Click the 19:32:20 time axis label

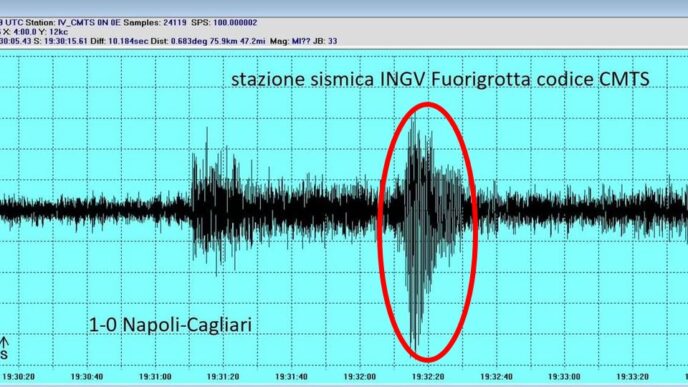(428, 377)
